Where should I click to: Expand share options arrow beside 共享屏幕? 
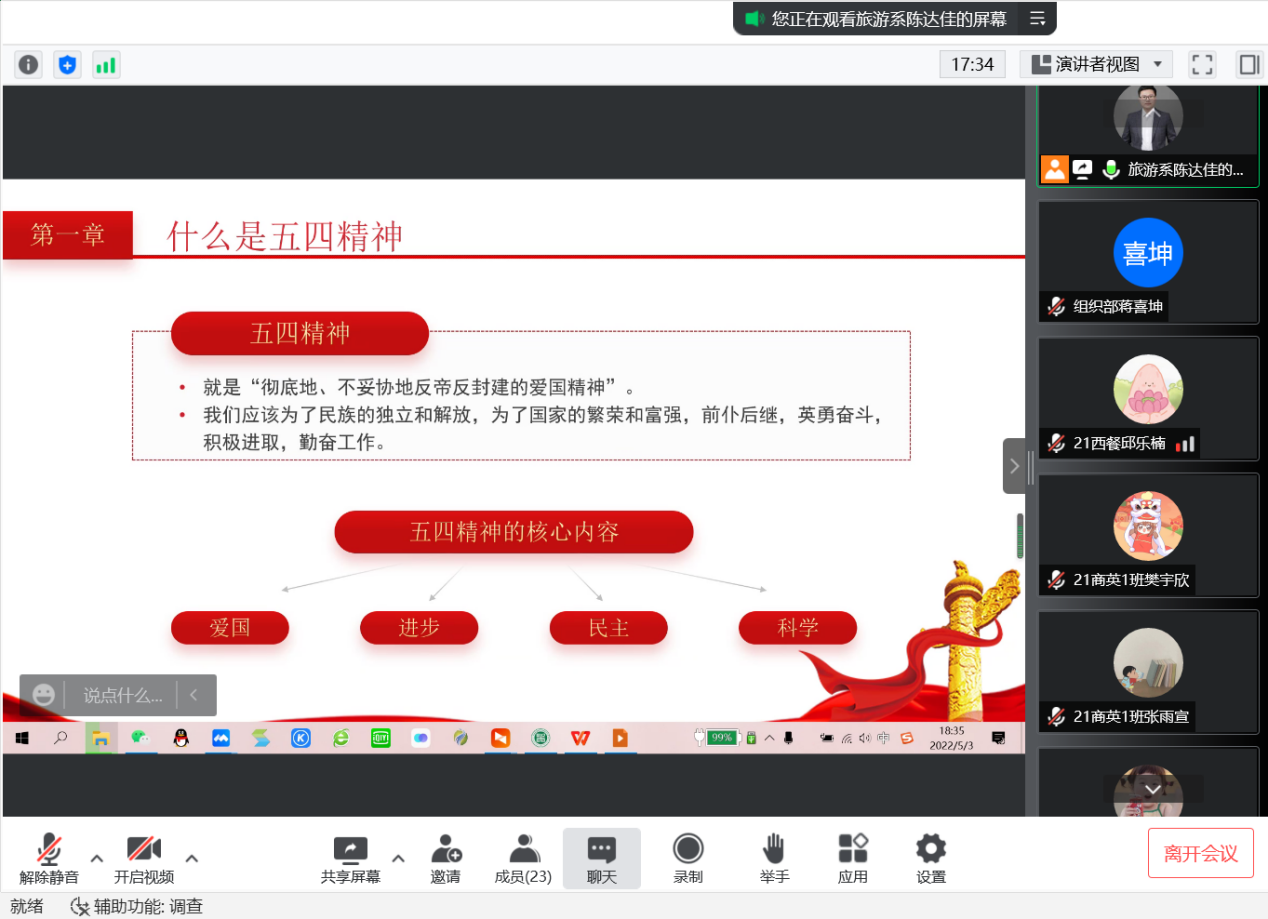tap(398, 858)
